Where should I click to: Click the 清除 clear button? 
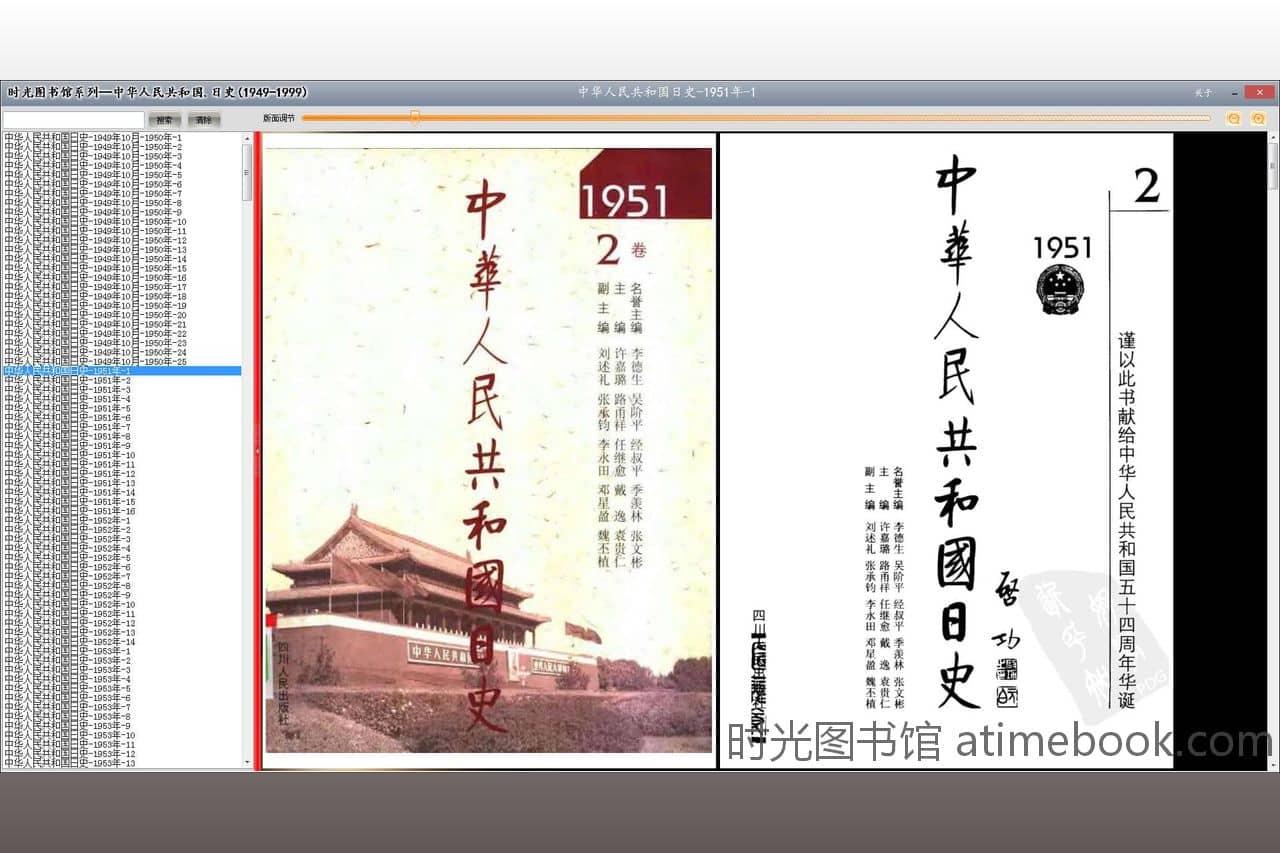204,119
